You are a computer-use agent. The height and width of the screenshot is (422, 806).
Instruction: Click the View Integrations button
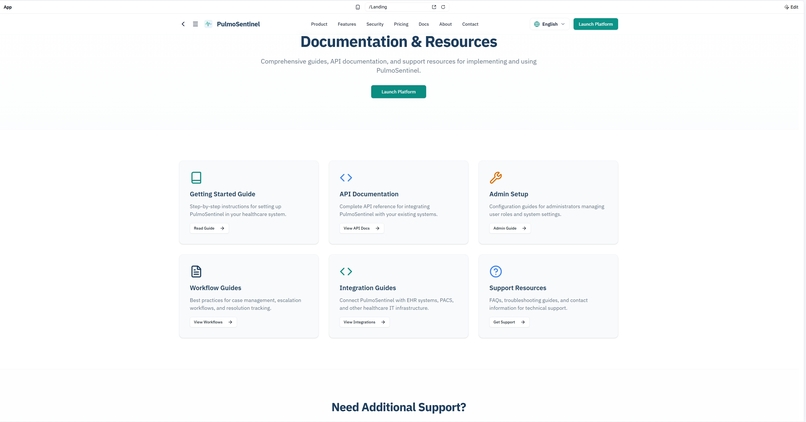pyautogui.click(x=364, y=322)
